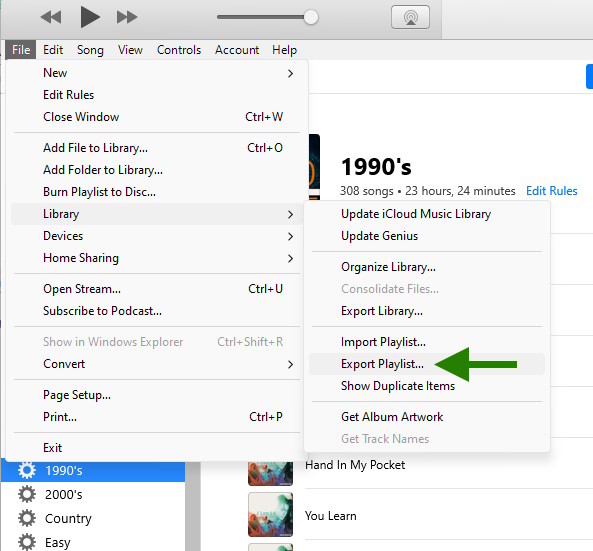Image resolution: width=593 pixels, height=551 pixels.
Task: Choose Update Genius
Action: pyautogui.click(x=427, y=236)
